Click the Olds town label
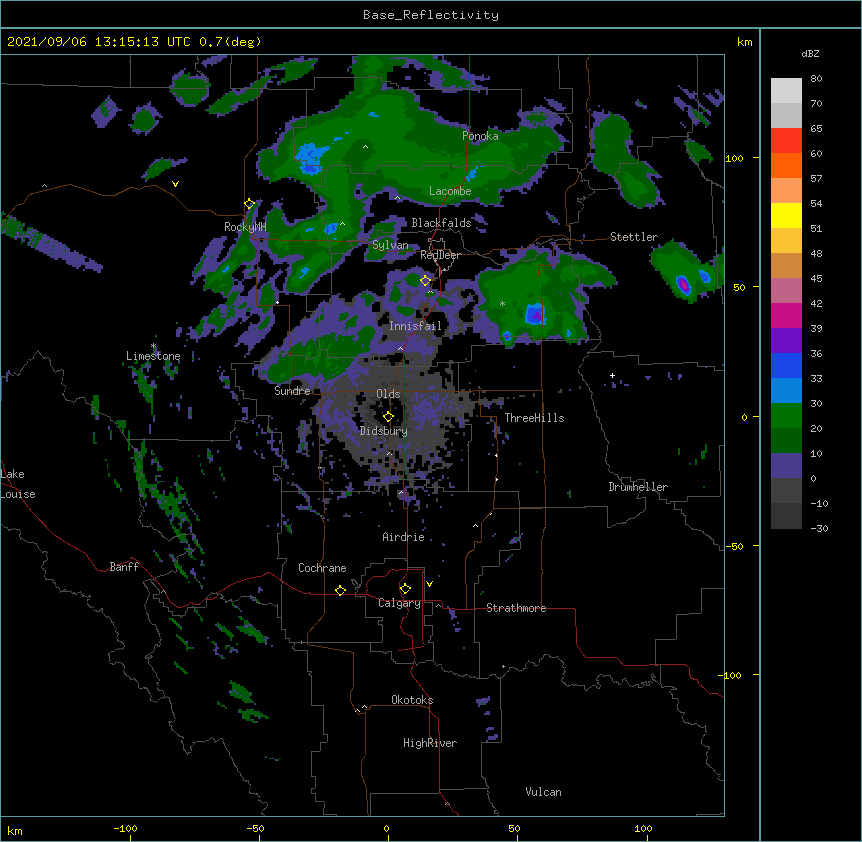Screen dimensions: 862x842 click(388, 394)
